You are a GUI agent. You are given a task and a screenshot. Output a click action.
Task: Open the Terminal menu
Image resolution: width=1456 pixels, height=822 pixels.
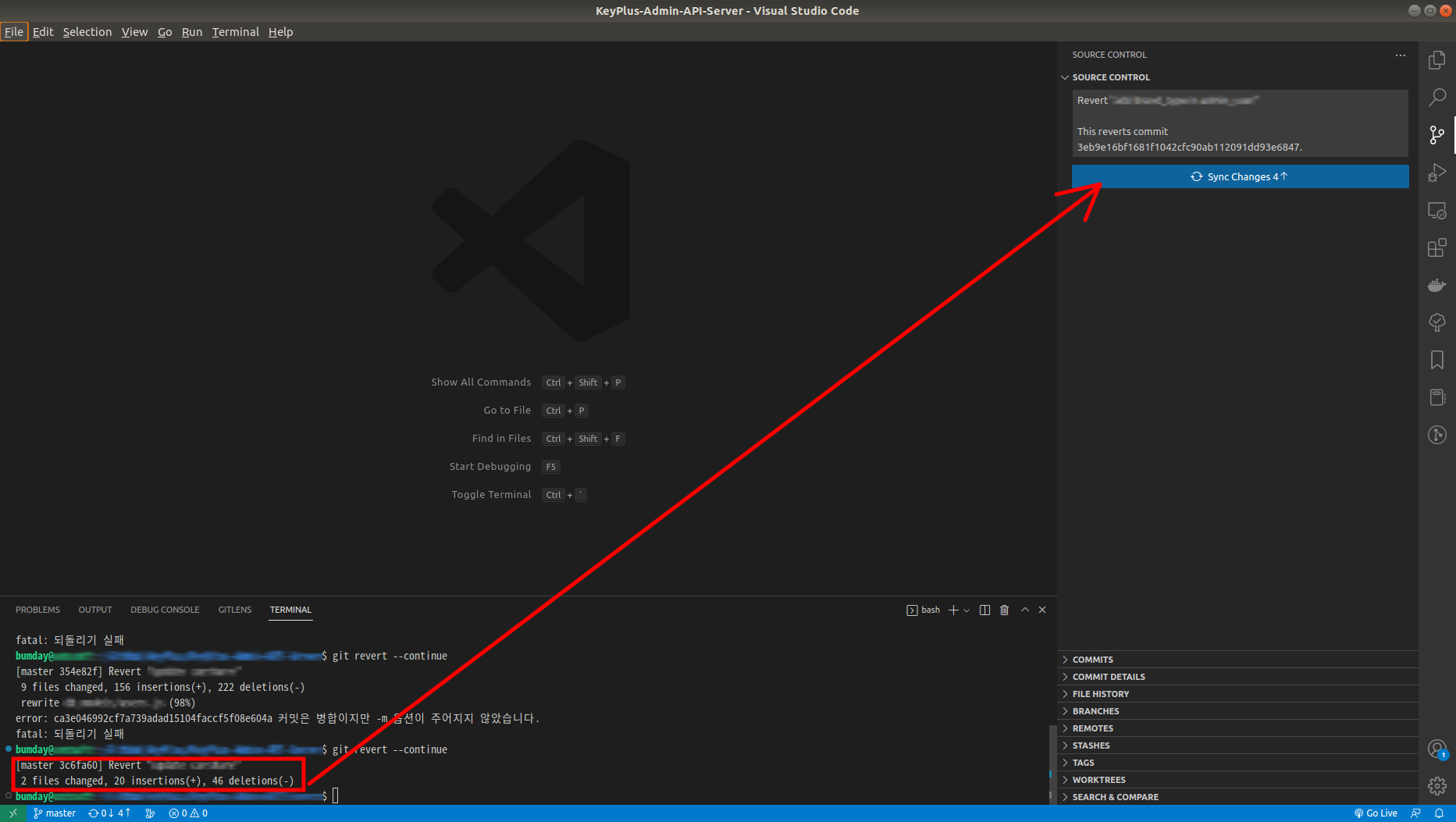tap(235, 32)
